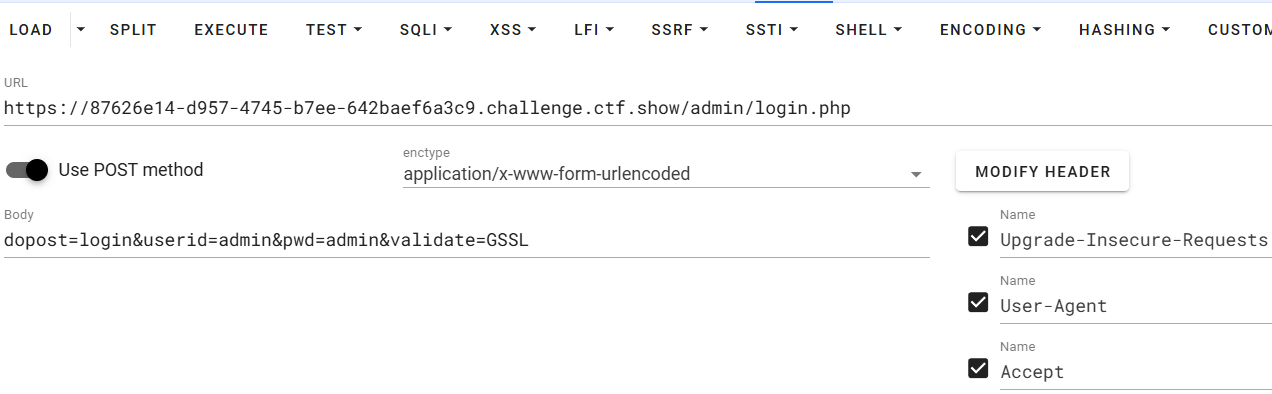
Task: Click the LOAD button
Action: [x=31, y=30]
